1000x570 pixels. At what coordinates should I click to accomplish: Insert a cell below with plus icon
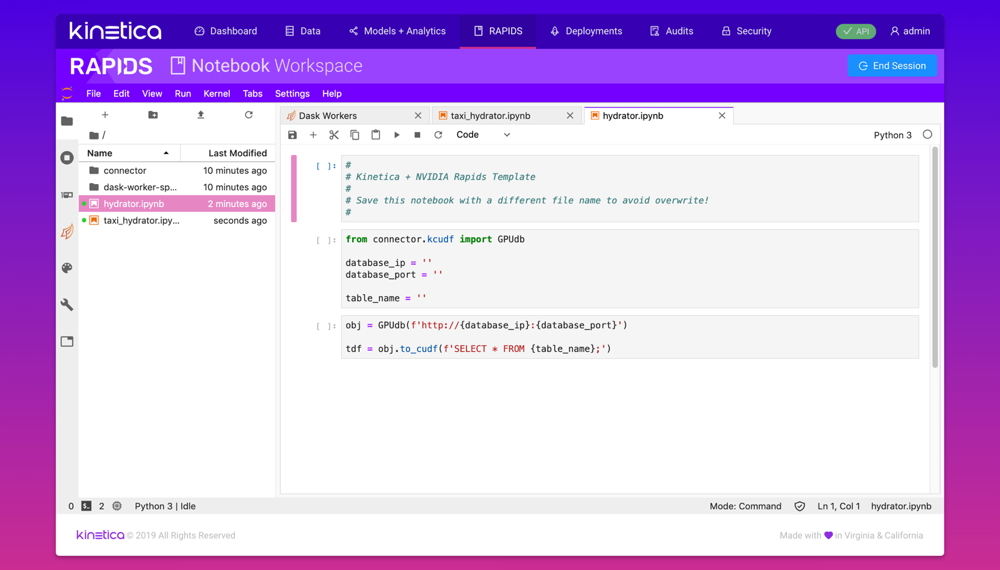[x=313, y=135]
